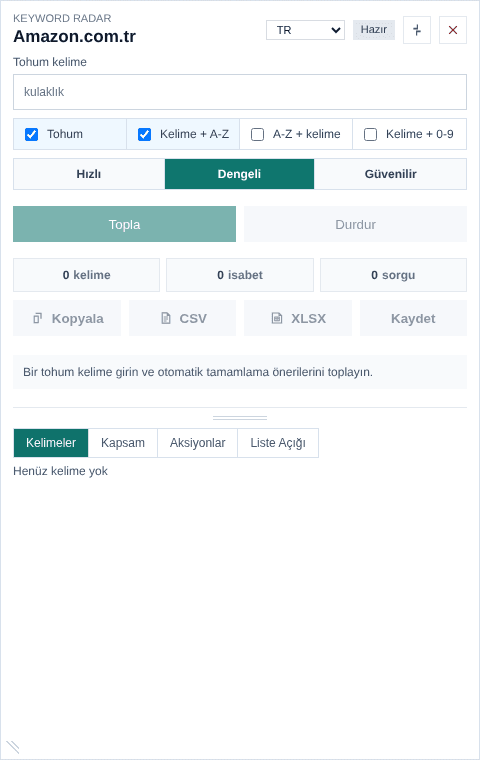Uncheck the Kelime + A-Z checkbox

click(x=144, y=134)
